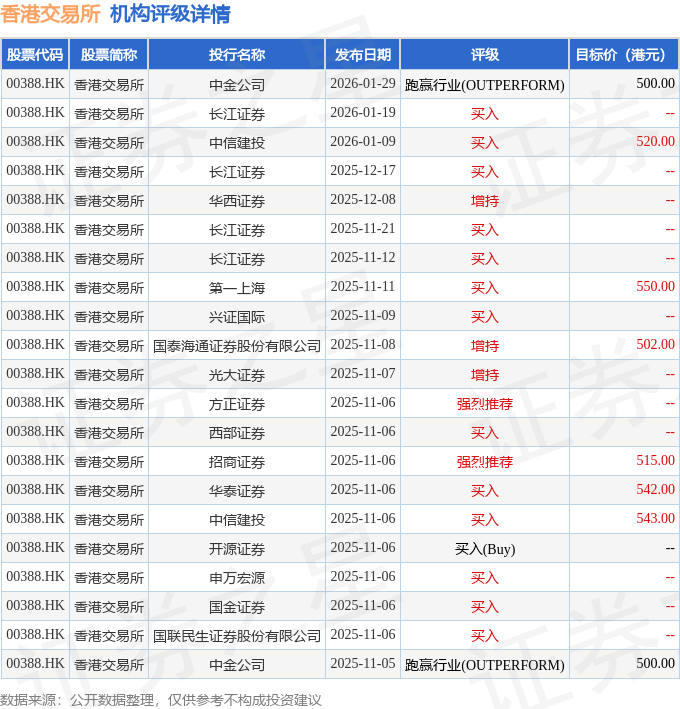Click the 542.00 target price value
The image size is (680, 709).
(655, 489)
